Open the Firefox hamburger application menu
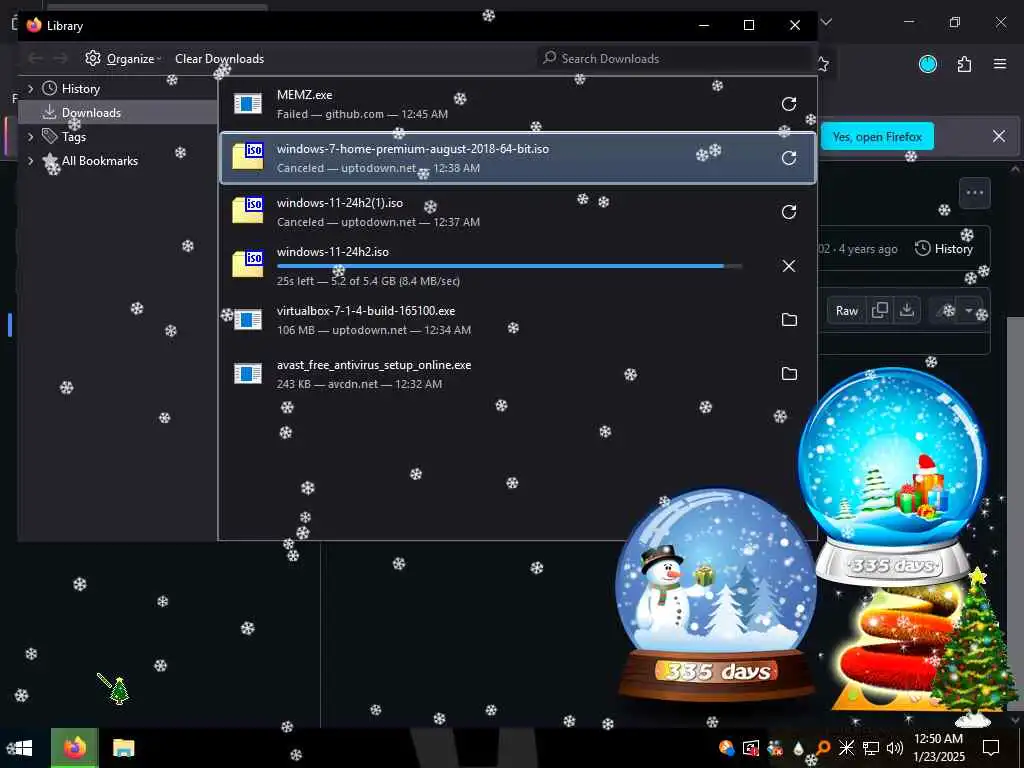1024x768 pixels. tap(999, 64)
